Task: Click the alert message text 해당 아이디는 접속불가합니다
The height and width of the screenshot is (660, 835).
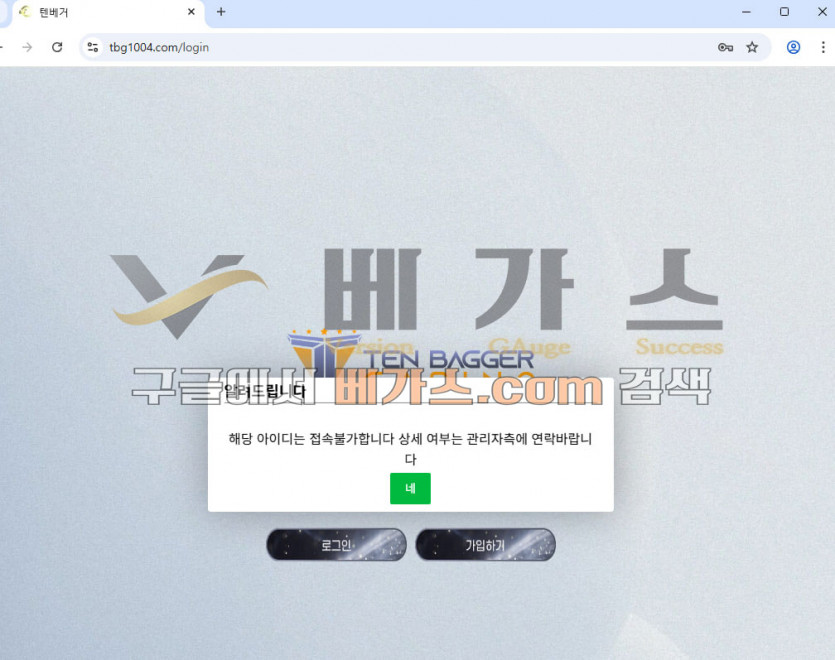Action: [311, 439]
